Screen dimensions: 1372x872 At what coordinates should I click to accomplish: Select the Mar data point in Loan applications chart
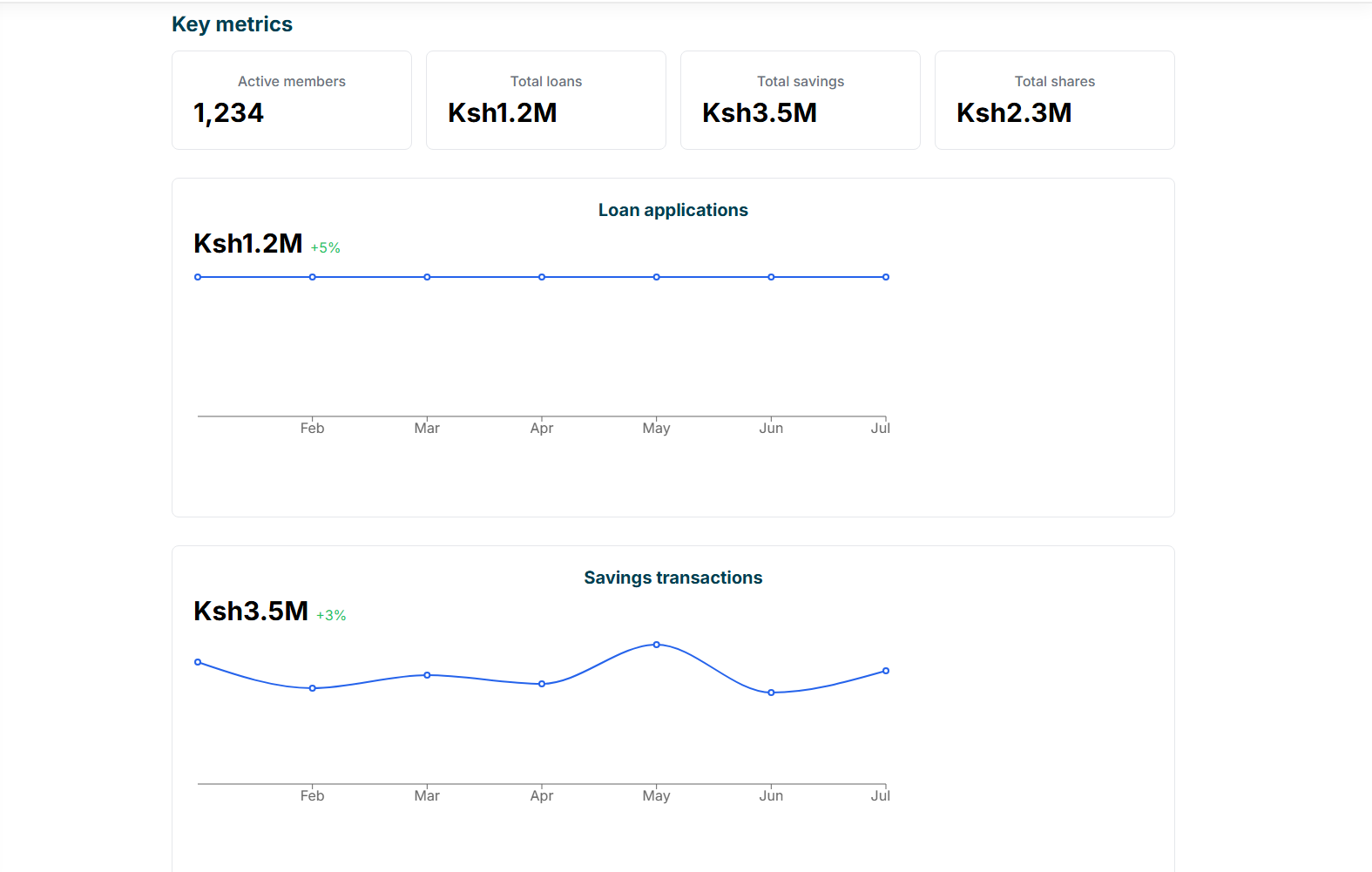tap(427, 277)
